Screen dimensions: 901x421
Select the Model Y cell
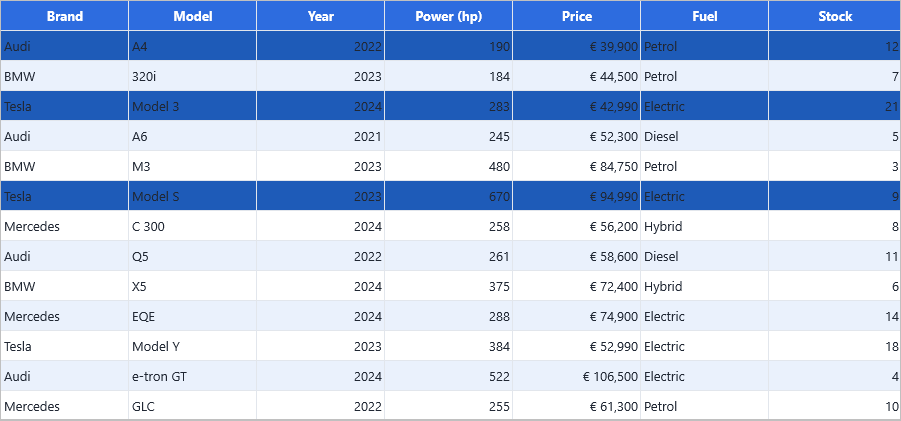coord(192,346)
